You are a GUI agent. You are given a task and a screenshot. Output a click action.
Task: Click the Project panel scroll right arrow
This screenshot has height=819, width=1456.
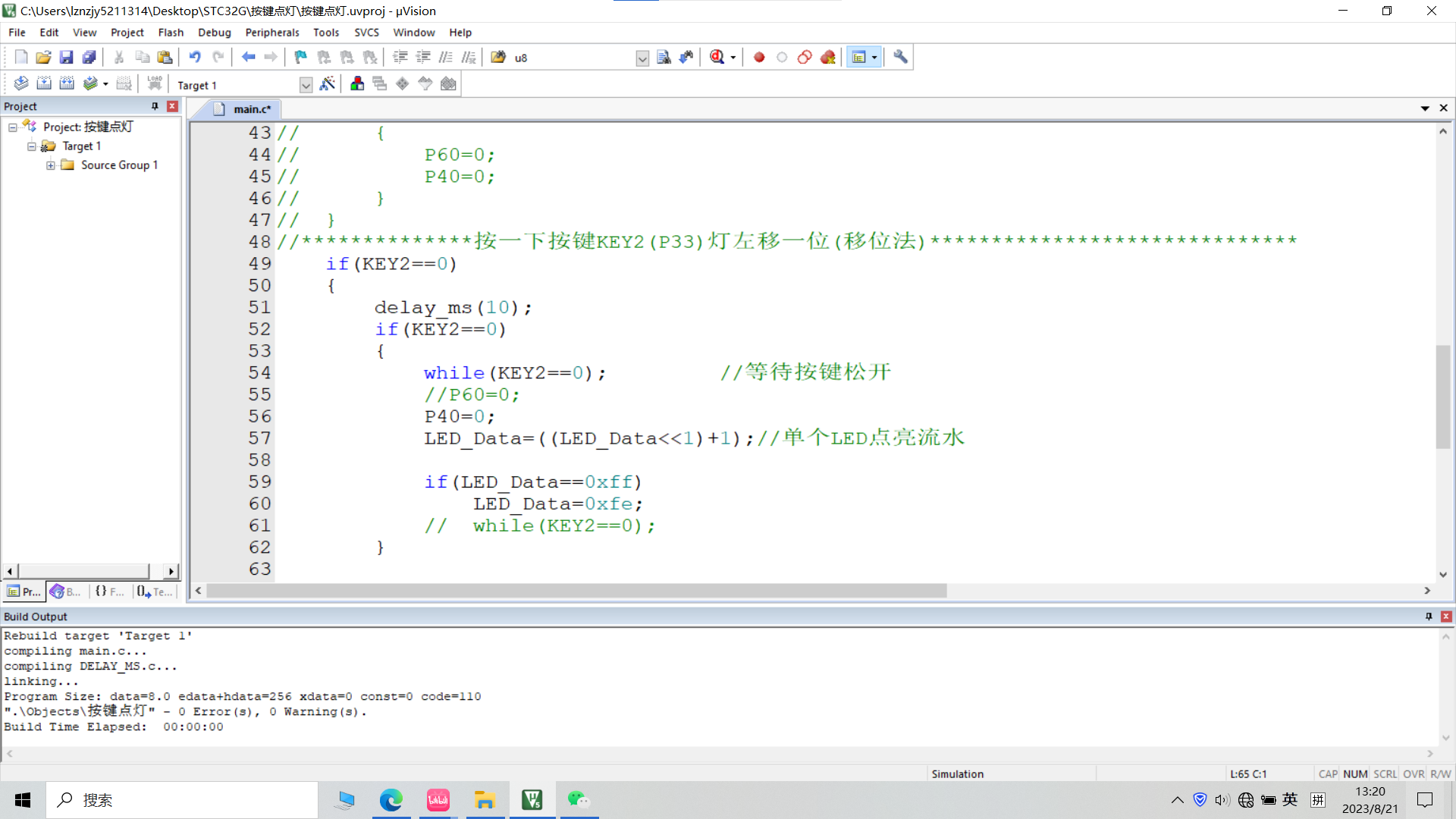click(171, 571)
